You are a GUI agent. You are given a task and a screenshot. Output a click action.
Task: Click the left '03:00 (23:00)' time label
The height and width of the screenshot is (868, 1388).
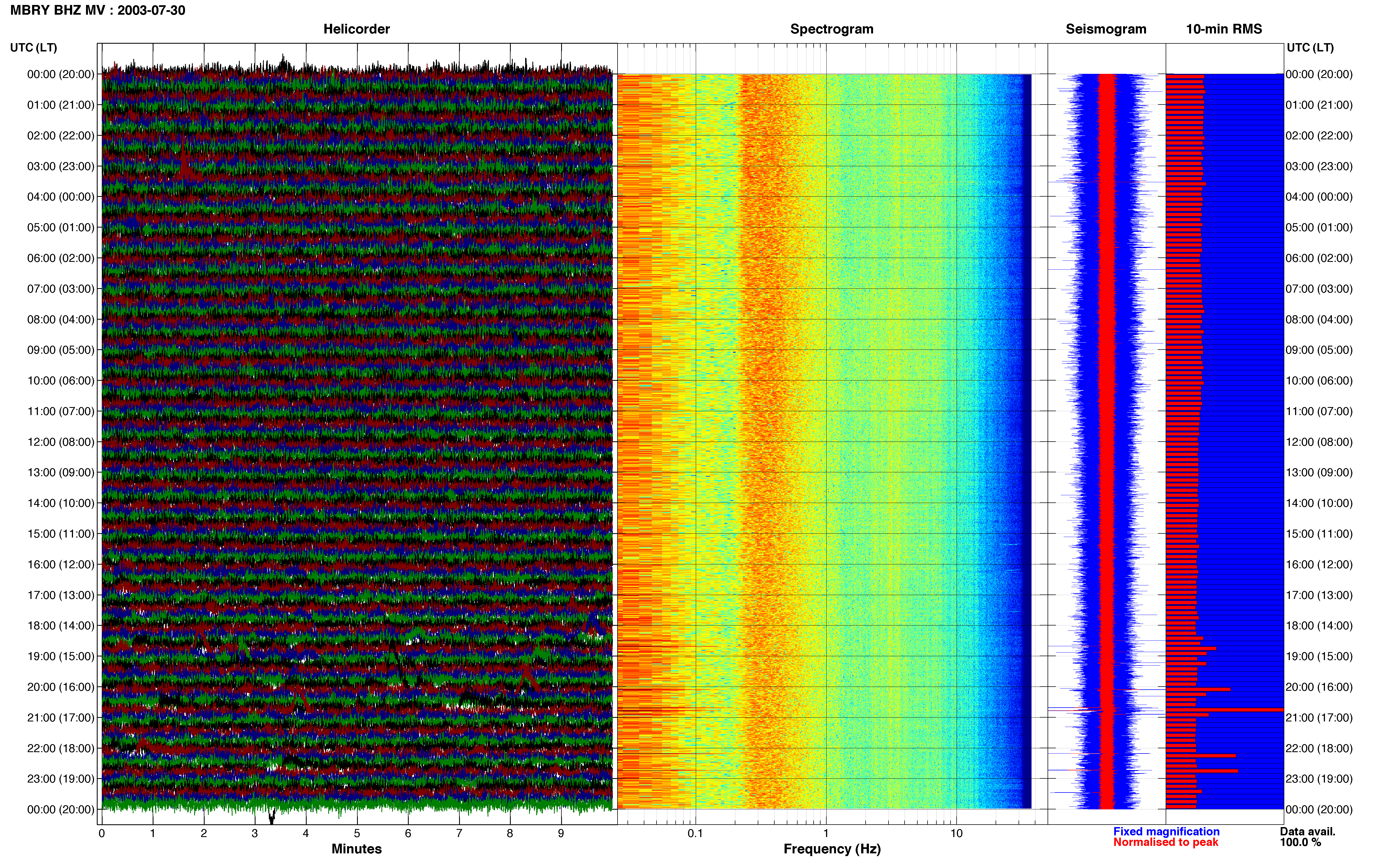[61, 166]
